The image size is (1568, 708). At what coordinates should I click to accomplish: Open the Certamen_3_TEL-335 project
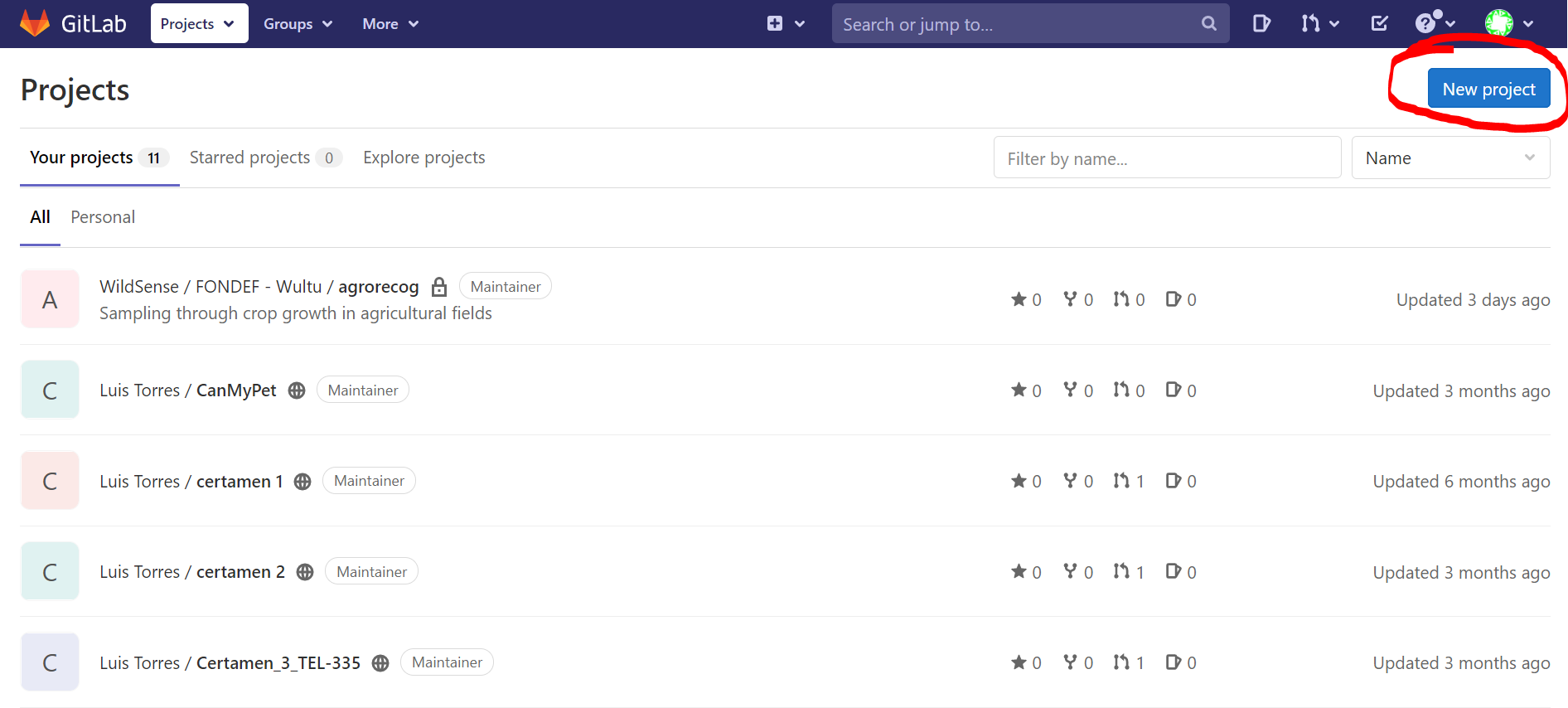pos(278,663)
